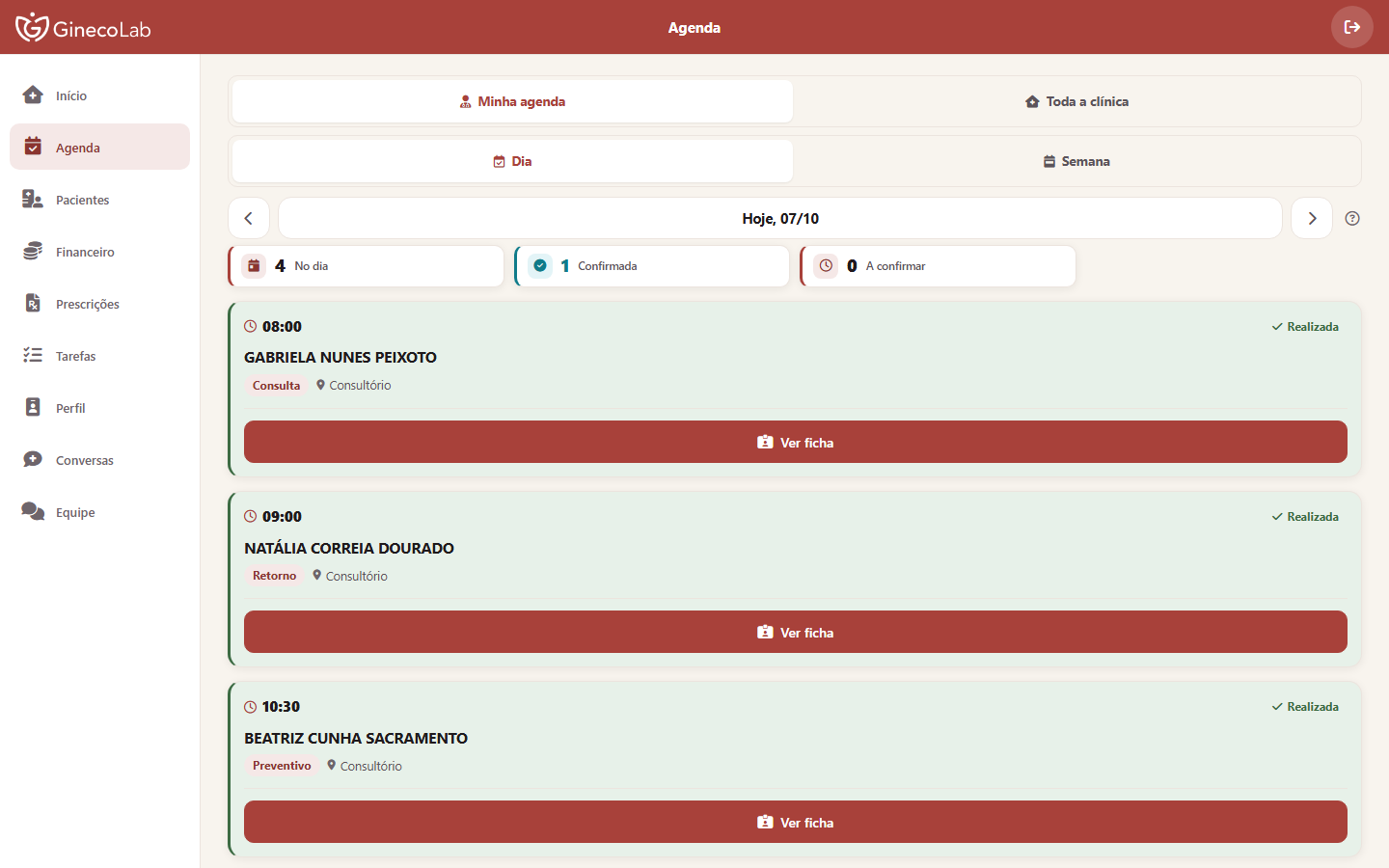Open Pacientes icon in sidebar

[33, 199]
